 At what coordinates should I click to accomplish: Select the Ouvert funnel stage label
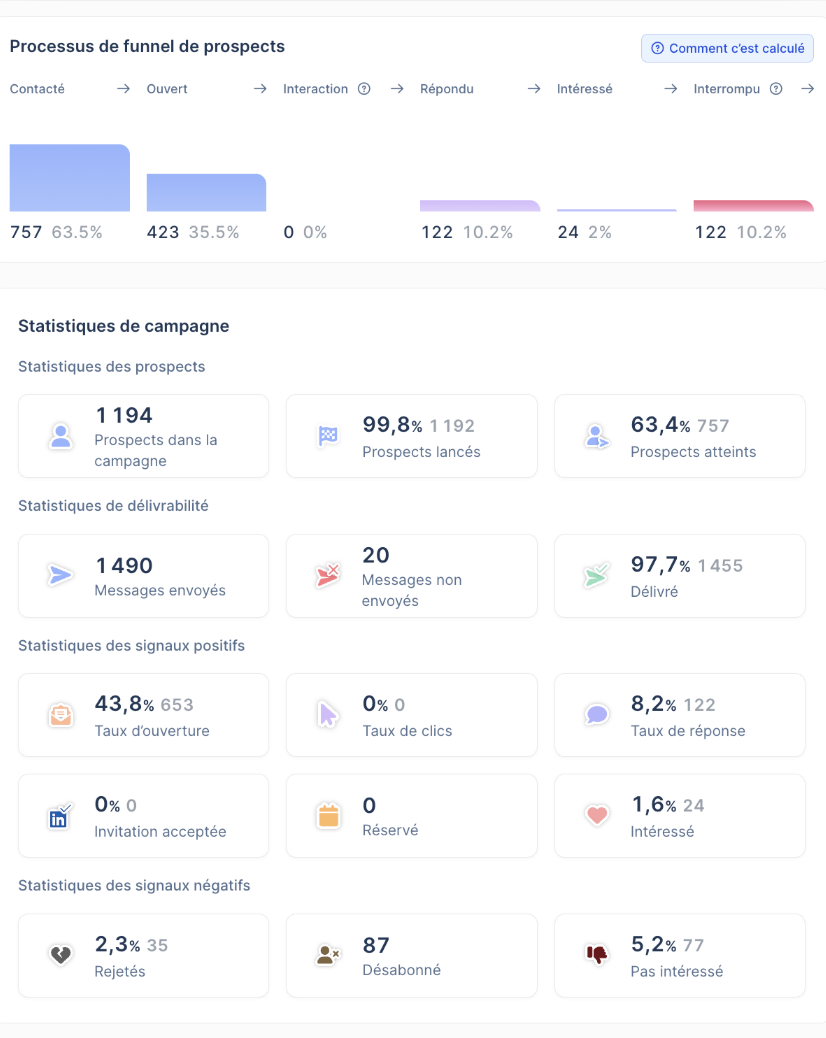coord(167,89)
